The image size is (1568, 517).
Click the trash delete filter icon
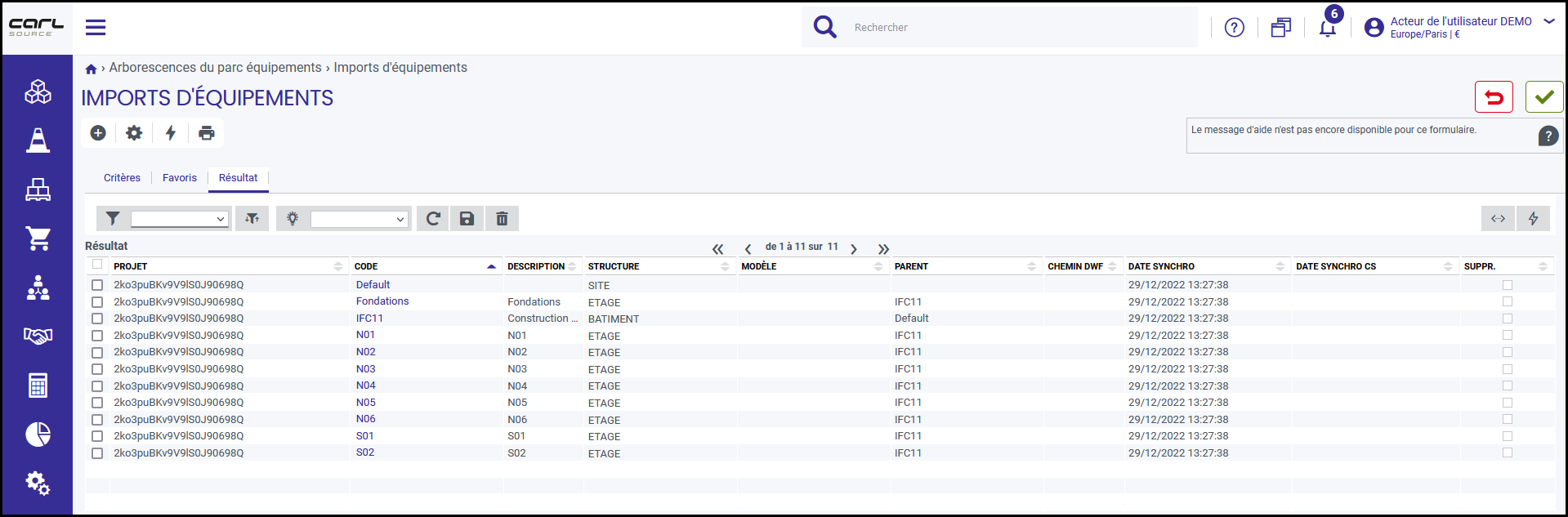[502, 218]
